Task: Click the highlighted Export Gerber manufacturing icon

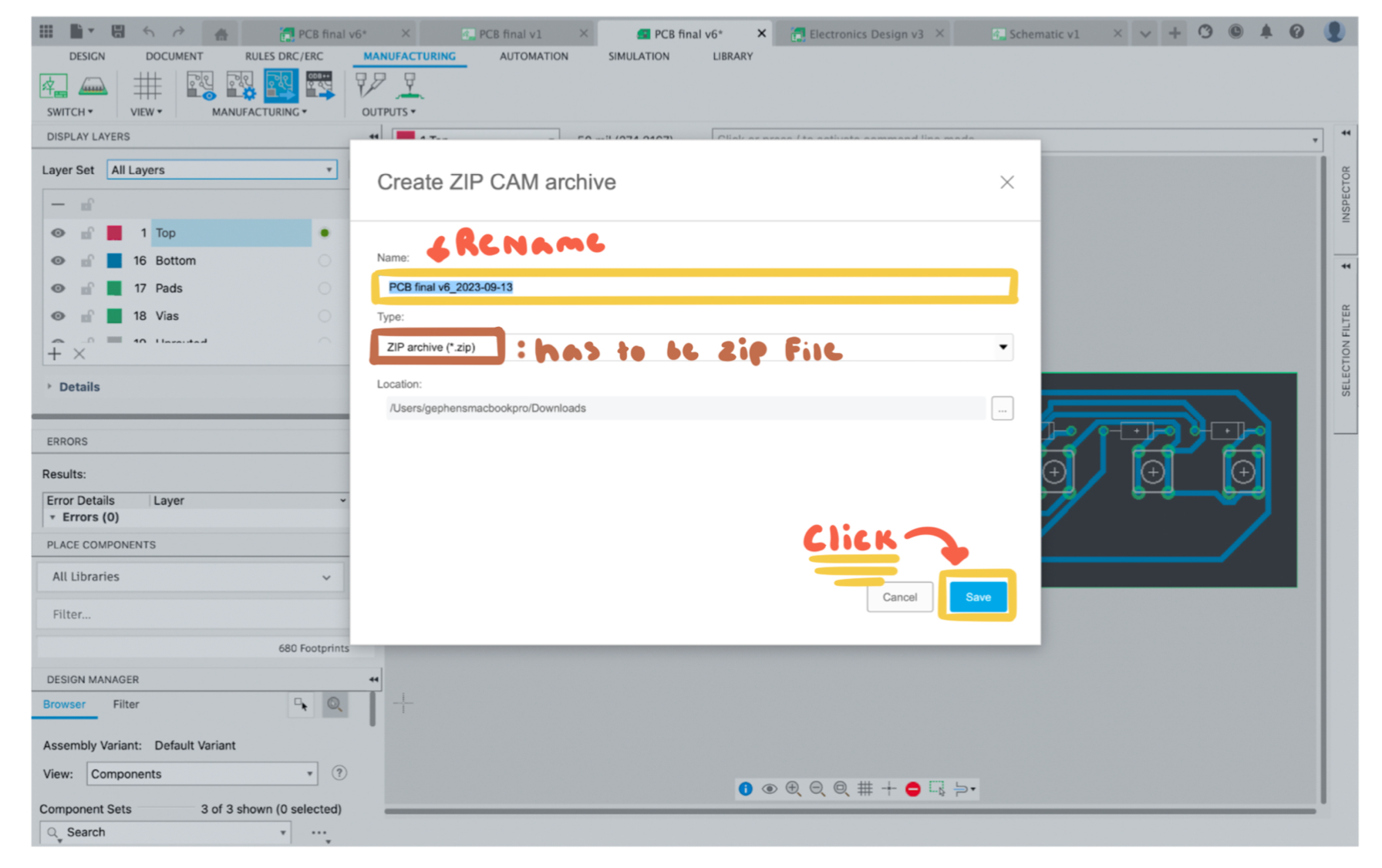Action: (x=280, y=86)
